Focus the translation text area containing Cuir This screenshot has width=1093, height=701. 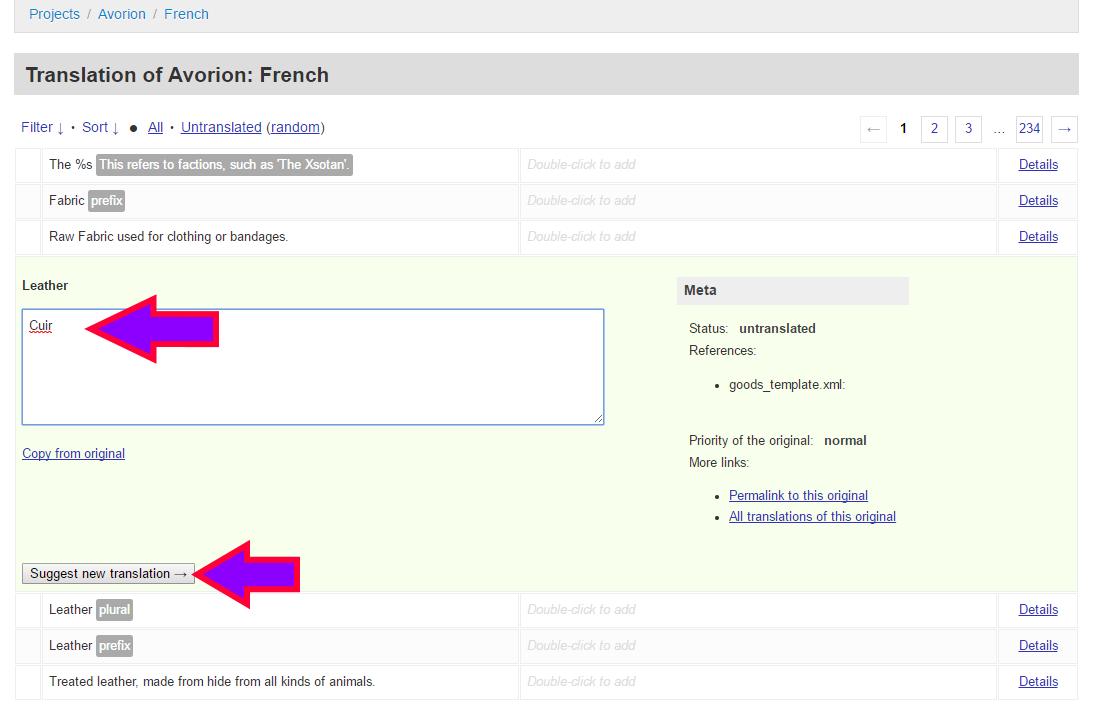[x=312, y=380]
